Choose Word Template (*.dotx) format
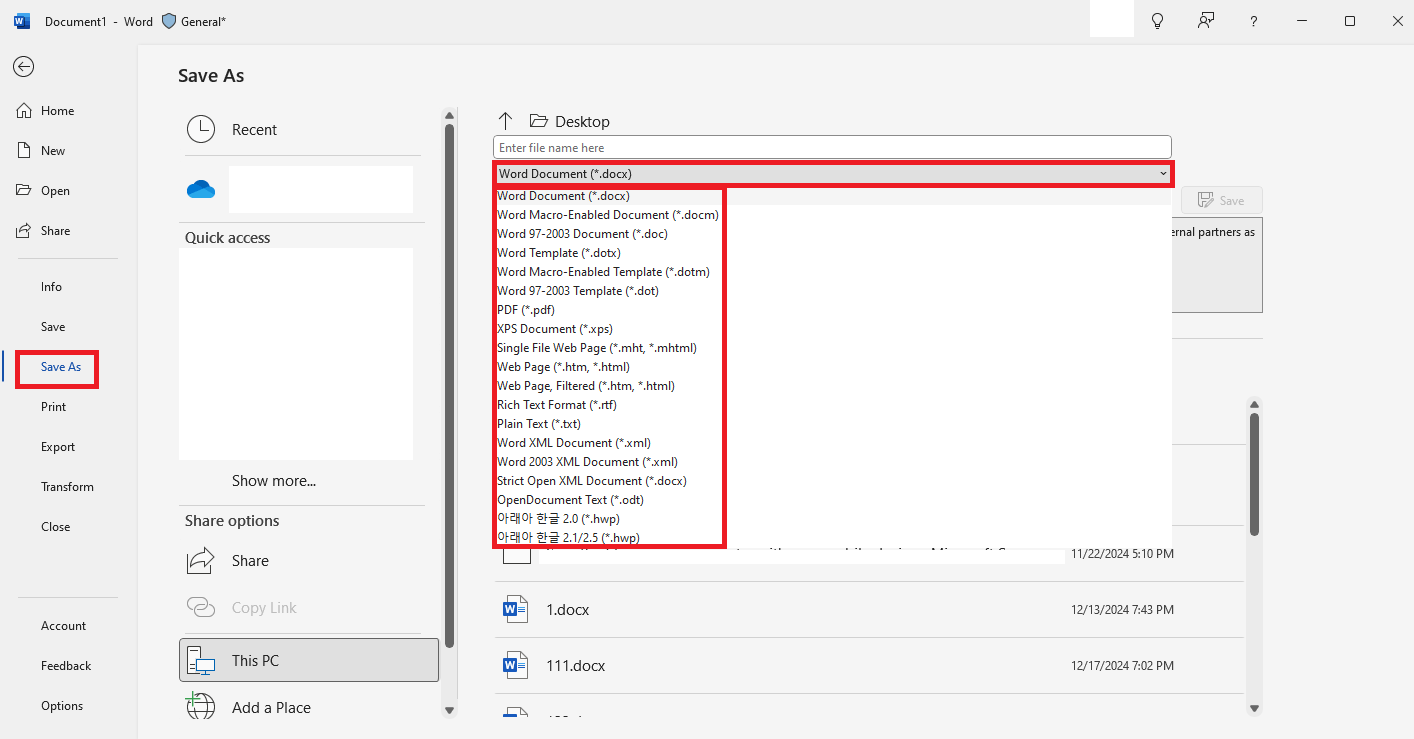 point(559,253)
